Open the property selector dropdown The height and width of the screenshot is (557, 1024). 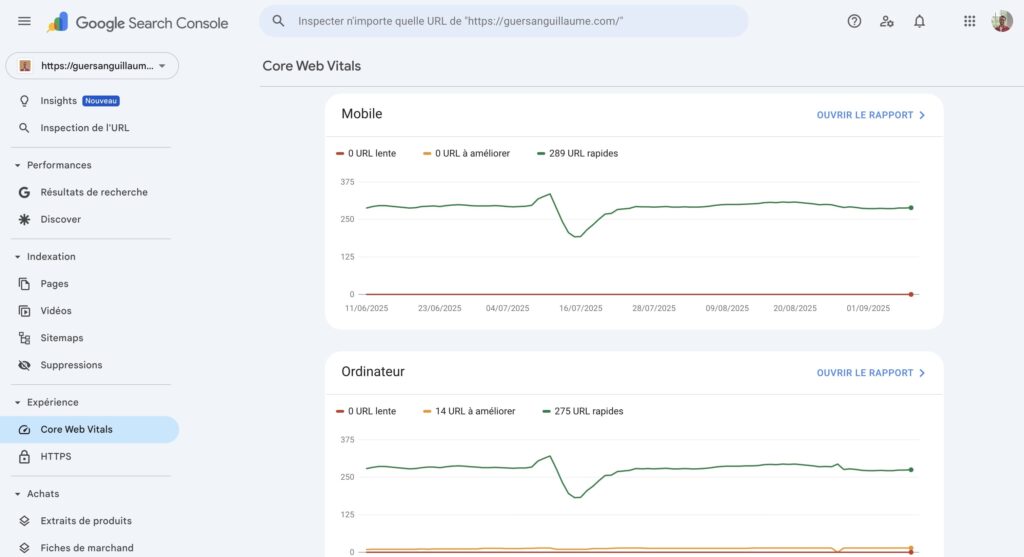pyautogui.click(x=92, y=65)
